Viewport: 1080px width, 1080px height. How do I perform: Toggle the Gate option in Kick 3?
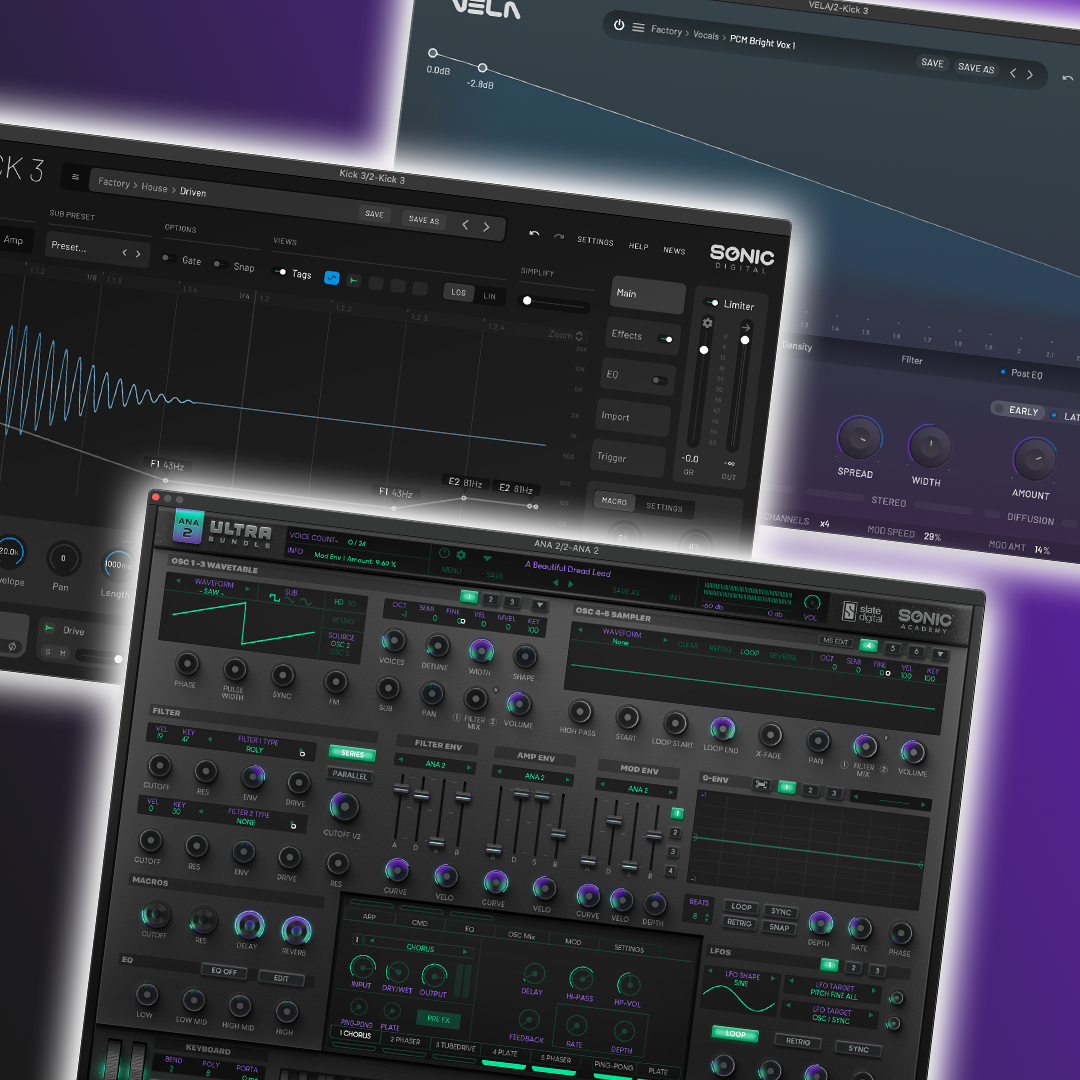(x=167, y=258)
